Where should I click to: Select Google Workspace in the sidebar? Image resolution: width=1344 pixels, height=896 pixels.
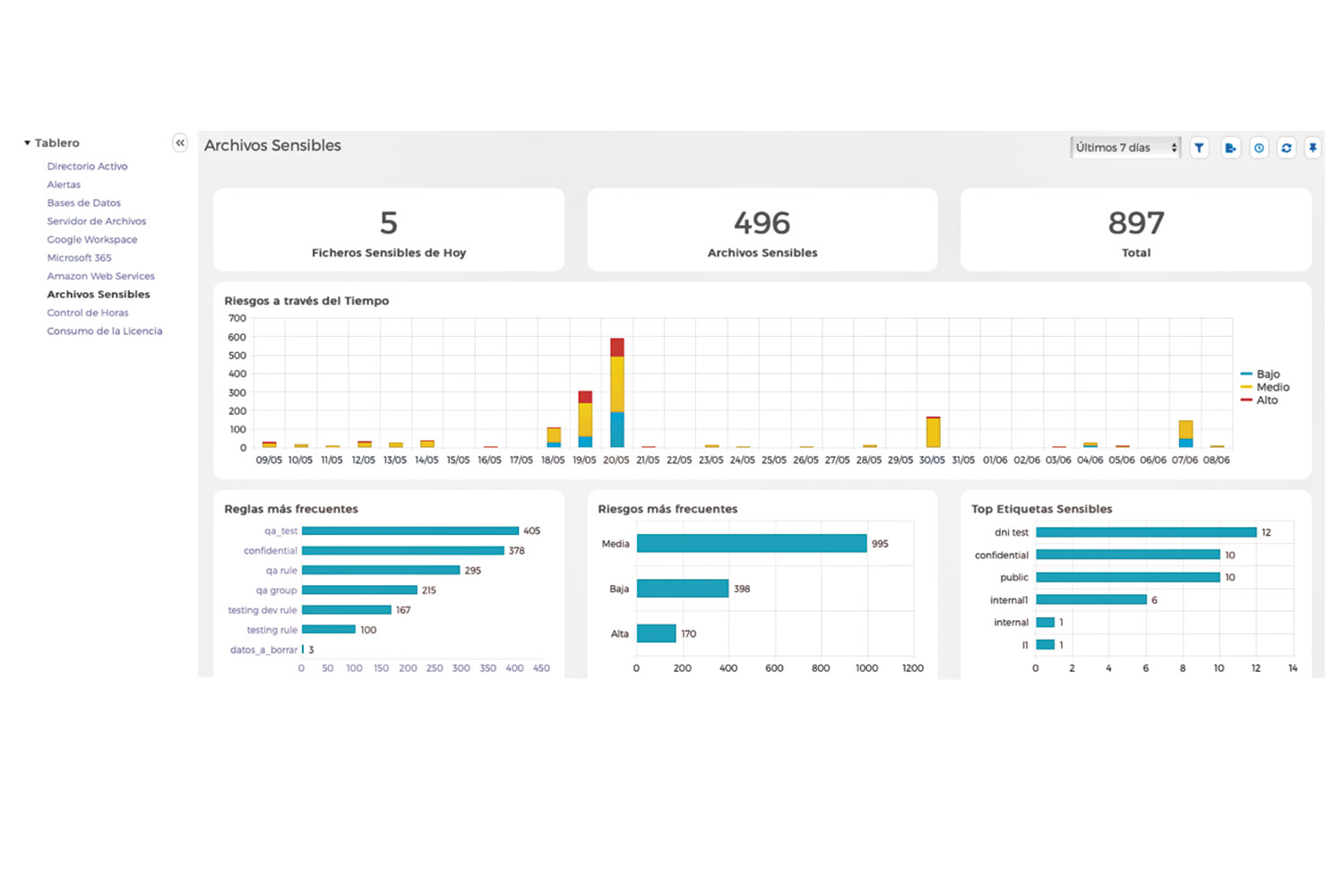click(x=91, y=239)
